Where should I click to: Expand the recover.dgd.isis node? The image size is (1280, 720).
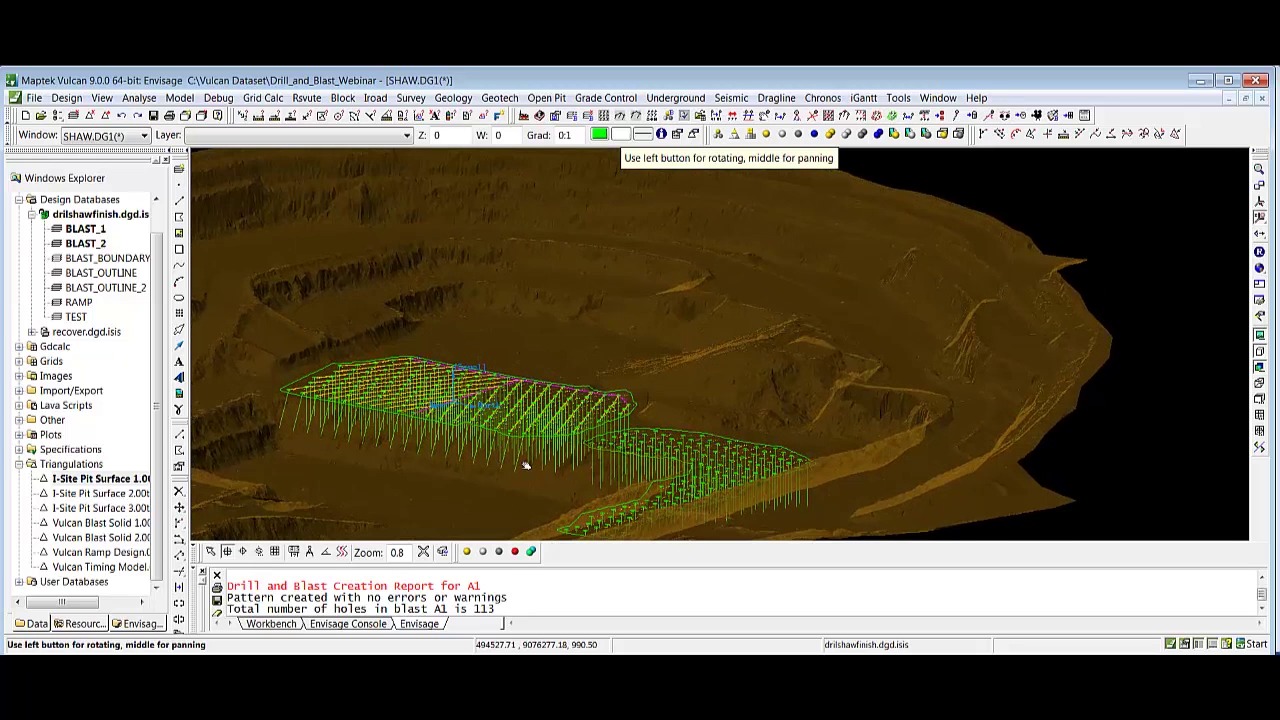pyautogui.click(x=31, y=332)
